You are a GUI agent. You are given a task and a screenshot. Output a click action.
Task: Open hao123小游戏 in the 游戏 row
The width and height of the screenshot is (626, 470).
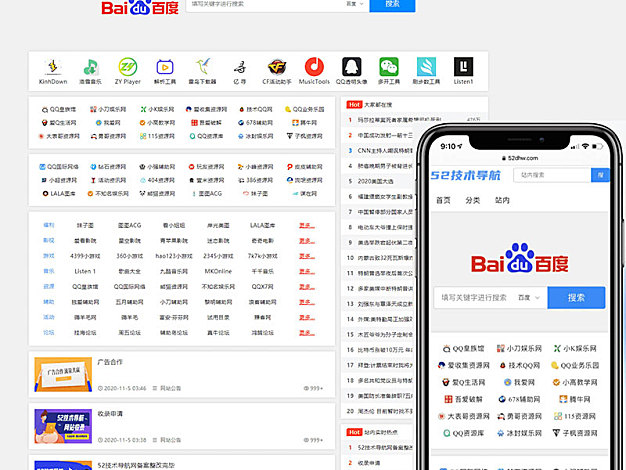(174, 256)
